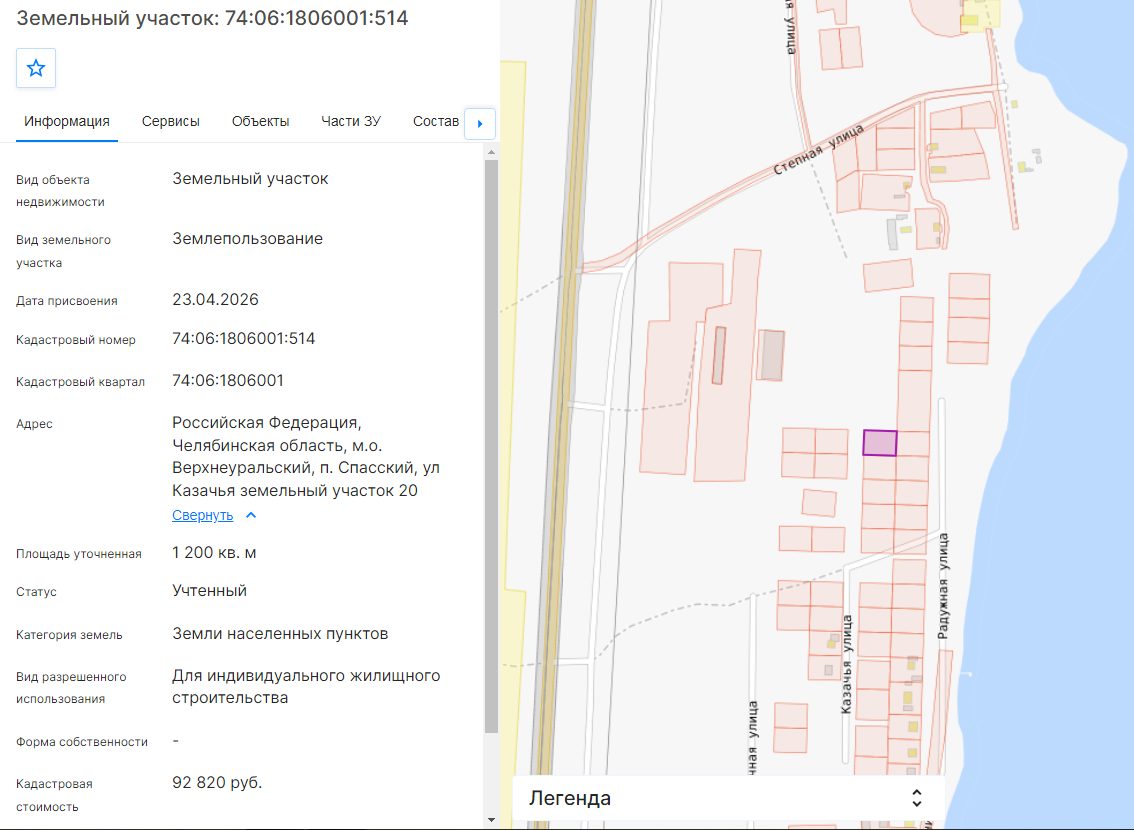Click the Легенда up-down arrows icon
Screen dimensions: 1134x830
click(x=916, y=798)
